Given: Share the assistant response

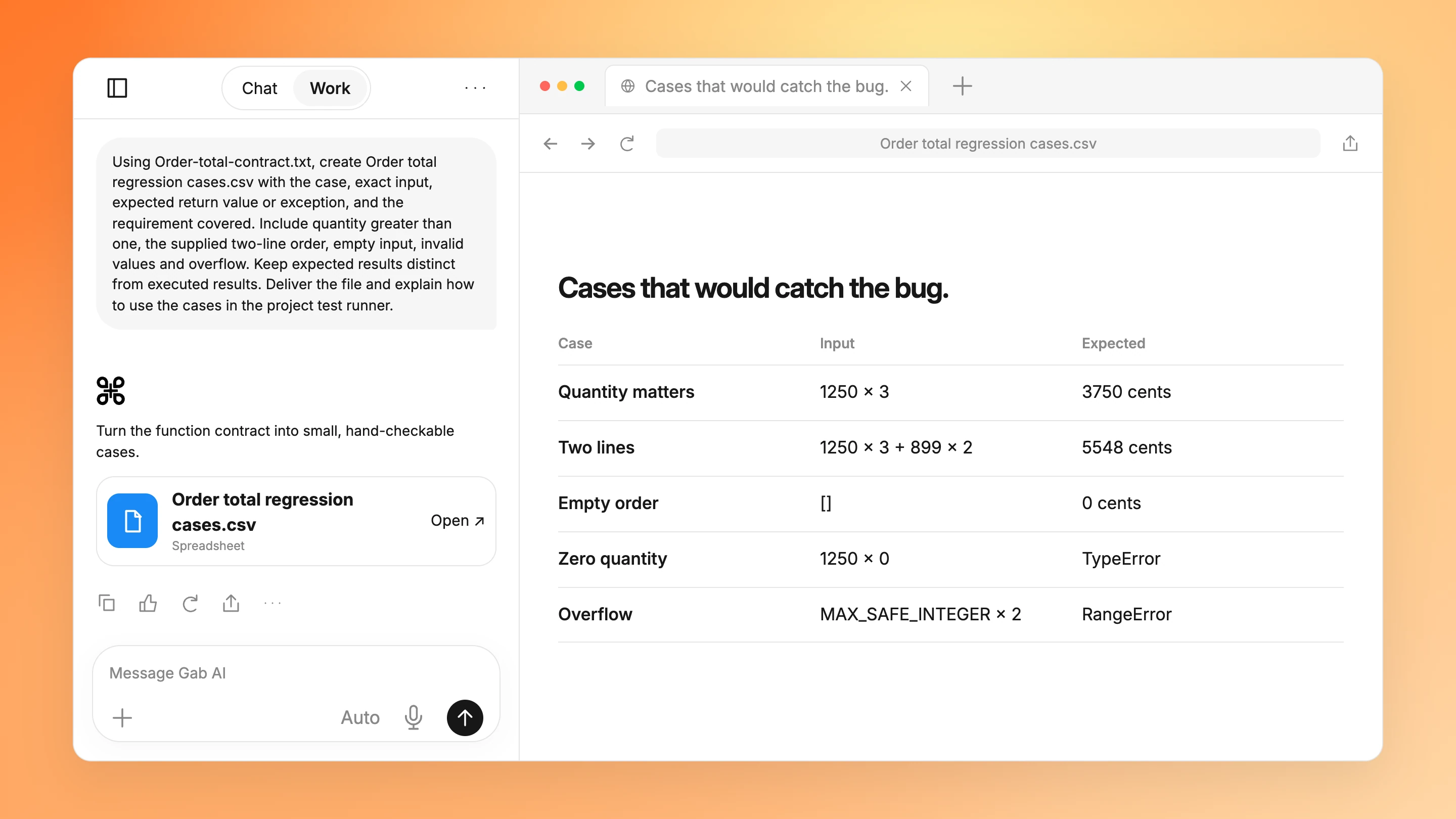Looking at the screenshot, I should [x=231, y=603].
